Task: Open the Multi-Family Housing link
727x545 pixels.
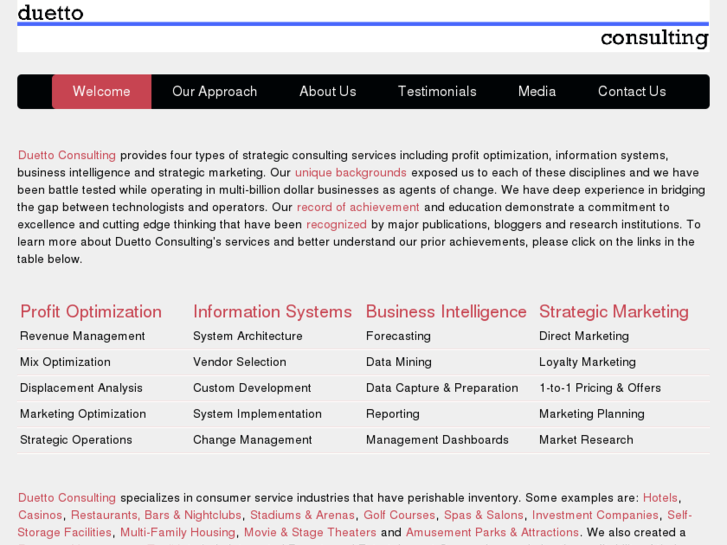Action: tap(178, 532)
